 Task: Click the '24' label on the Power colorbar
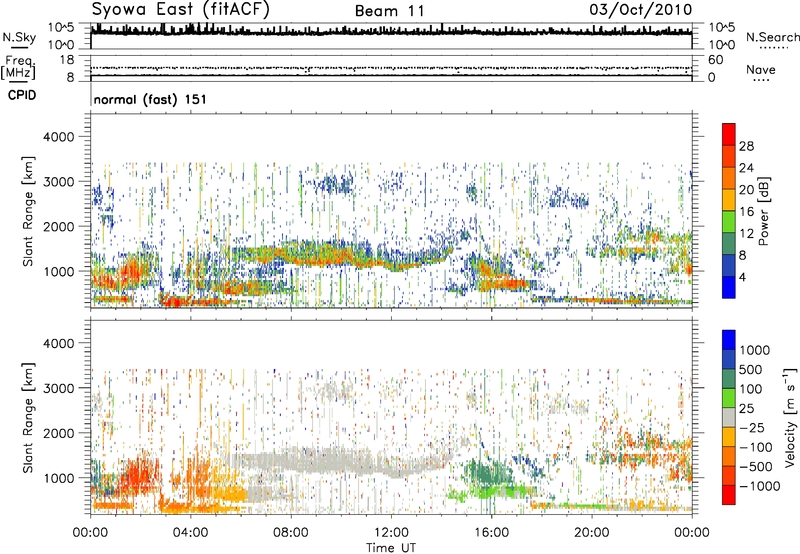tap(746, 168)
